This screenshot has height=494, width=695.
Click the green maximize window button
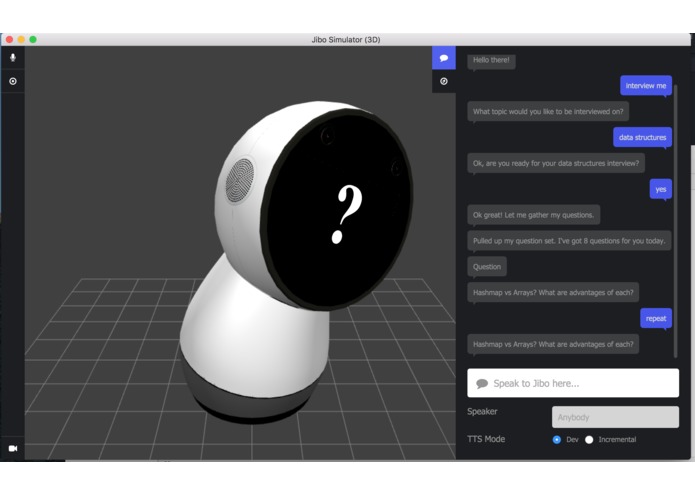(x=33, y=39)
